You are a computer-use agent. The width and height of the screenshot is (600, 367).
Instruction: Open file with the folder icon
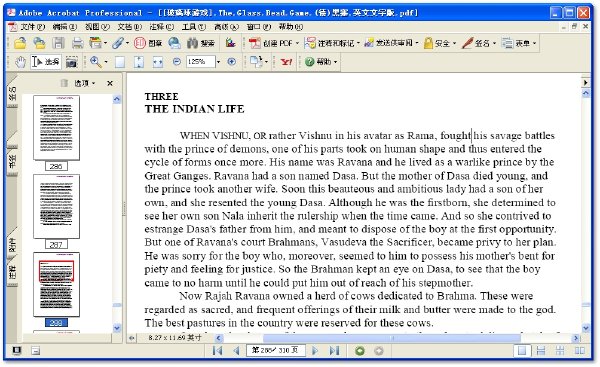20,43
